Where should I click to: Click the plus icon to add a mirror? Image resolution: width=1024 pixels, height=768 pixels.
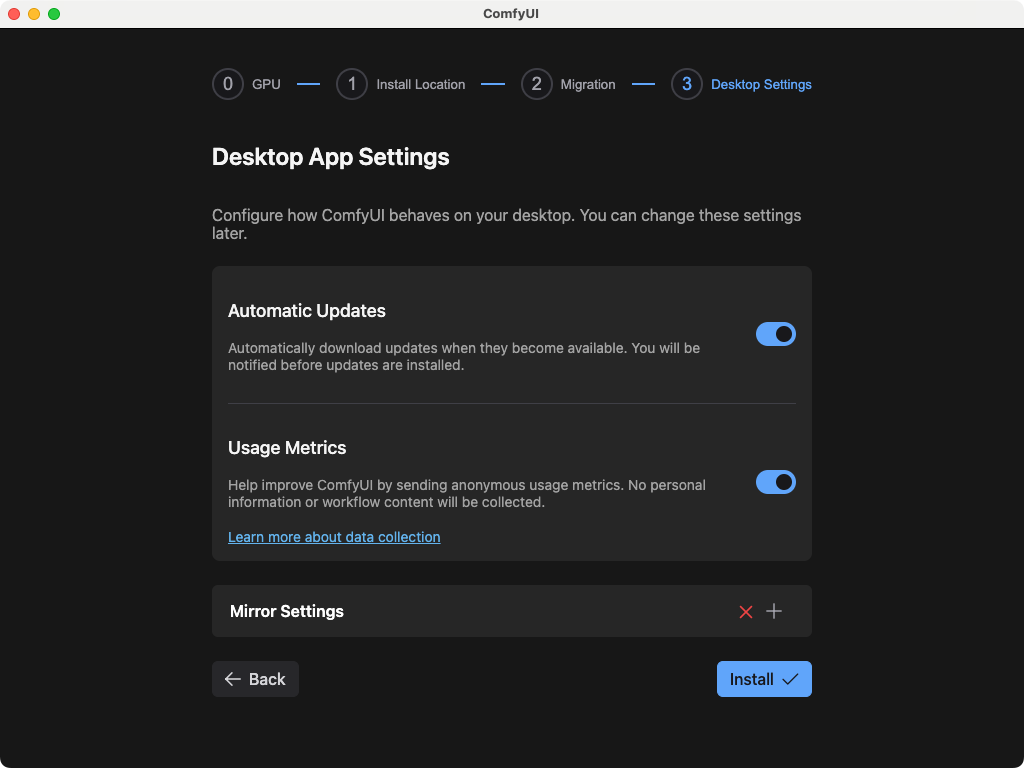[773, 611]
